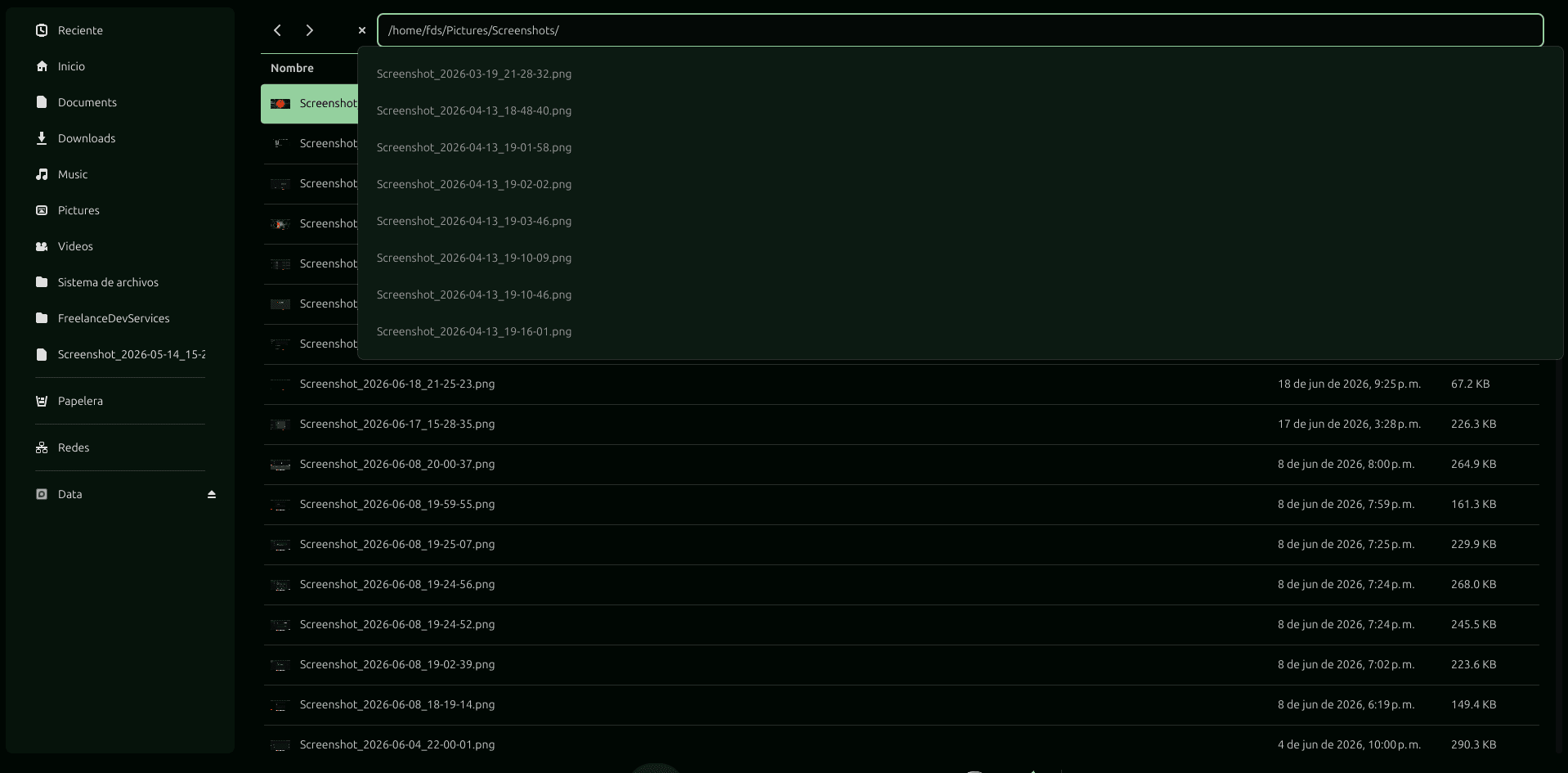This screenshot has width=1568, height=773.
Task: Click the 161.3 KB size value
Action: [1473, 504]
